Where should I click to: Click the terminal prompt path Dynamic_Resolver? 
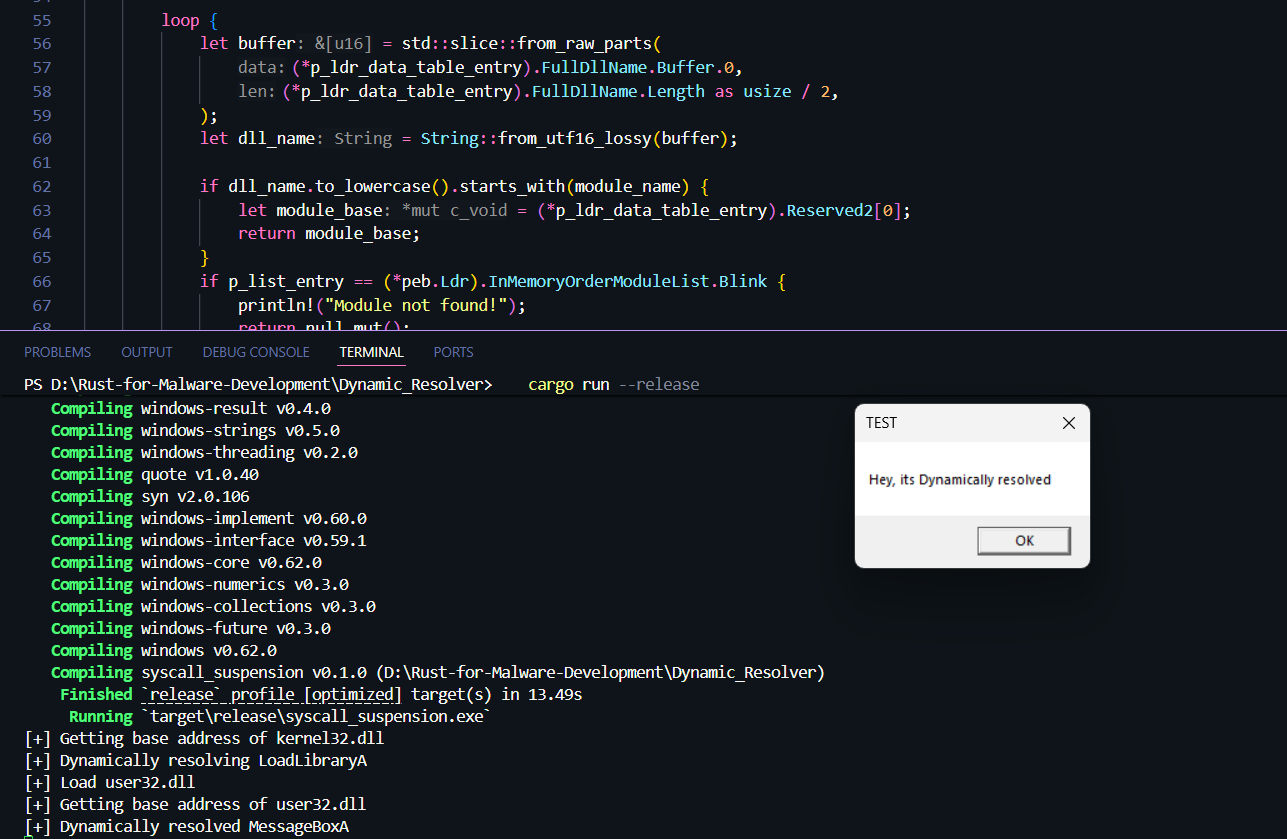(411, 385)
